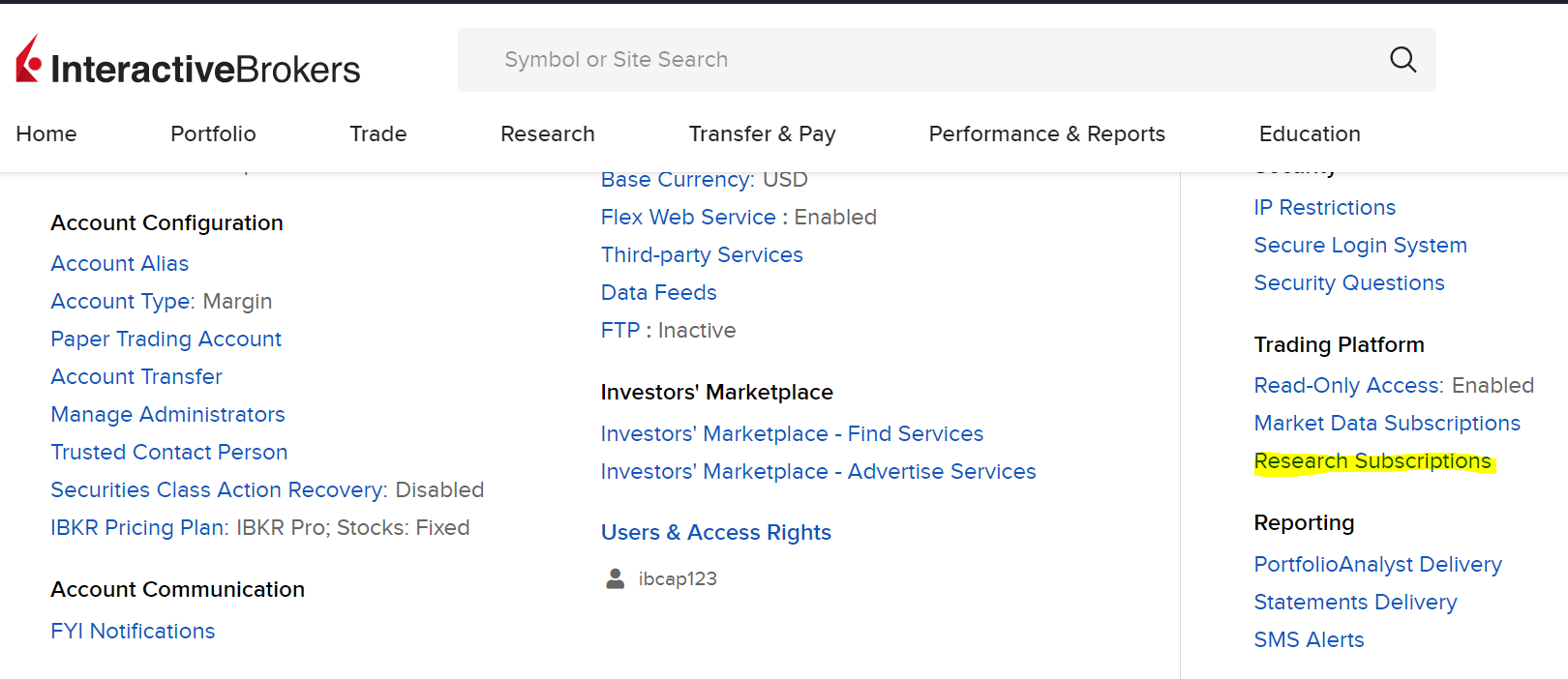This screenshot has width=1568, height=679.
Task: Go to Users & Access Rights
Action: [715, 533]
